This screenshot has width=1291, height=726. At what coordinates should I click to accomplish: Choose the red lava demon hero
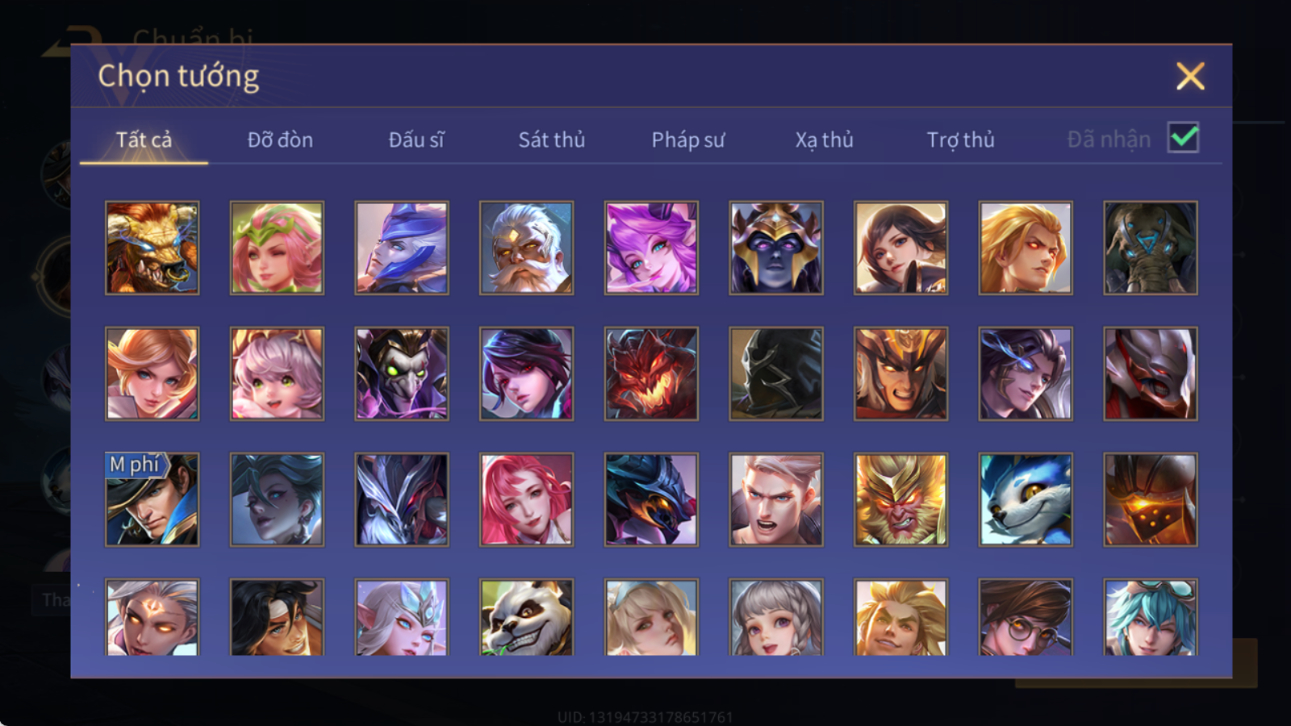651,373
